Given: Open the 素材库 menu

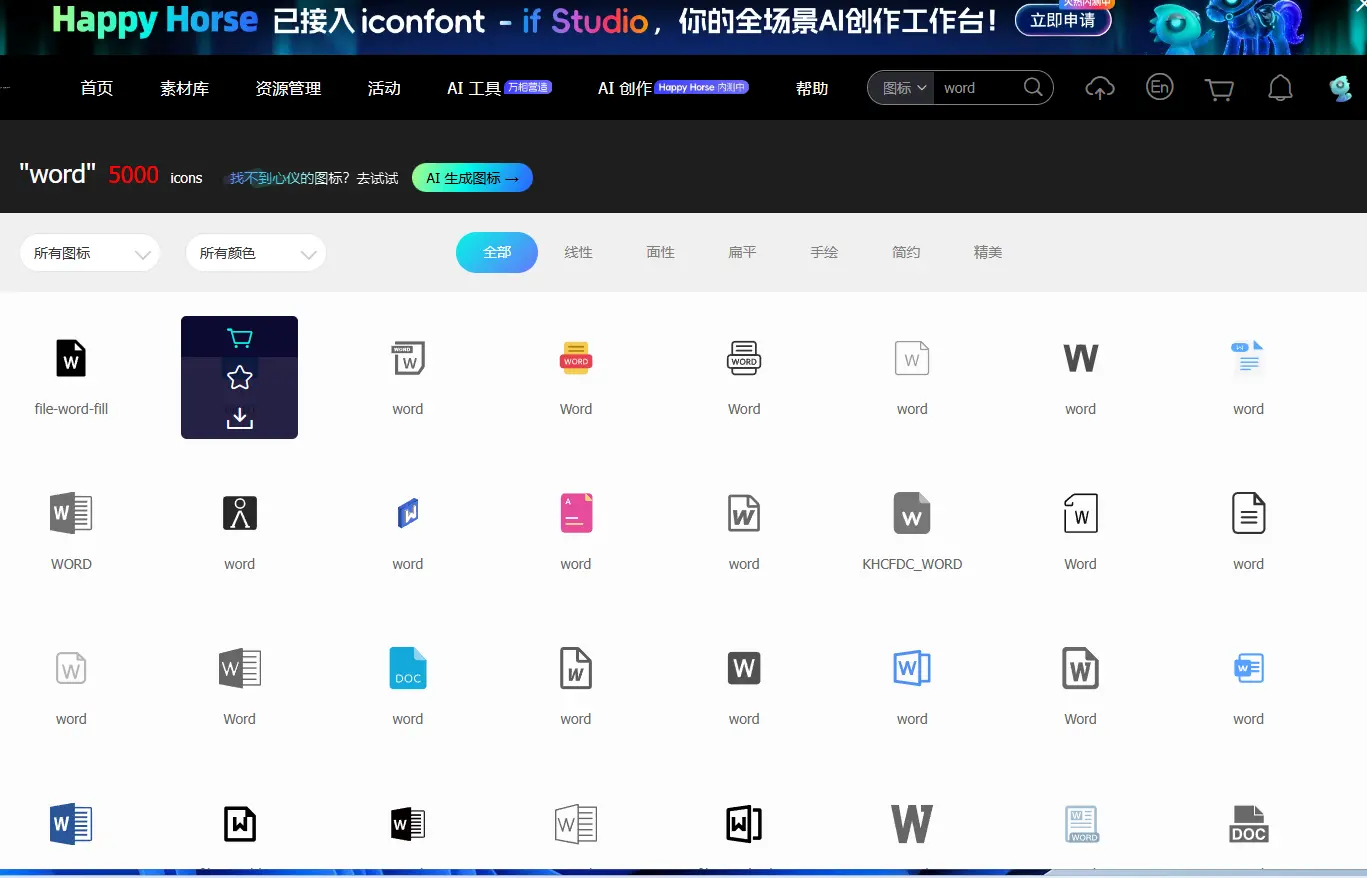Looking at the screenshot, I should coord(184,88).
